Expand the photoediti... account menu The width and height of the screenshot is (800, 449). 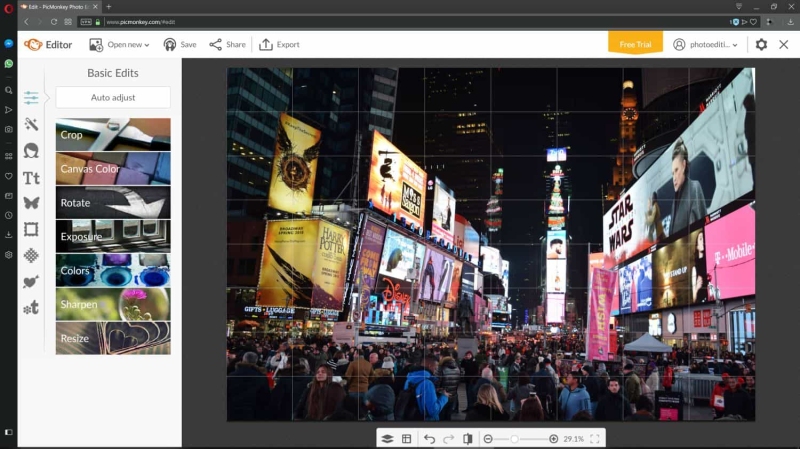pos(706,44)
